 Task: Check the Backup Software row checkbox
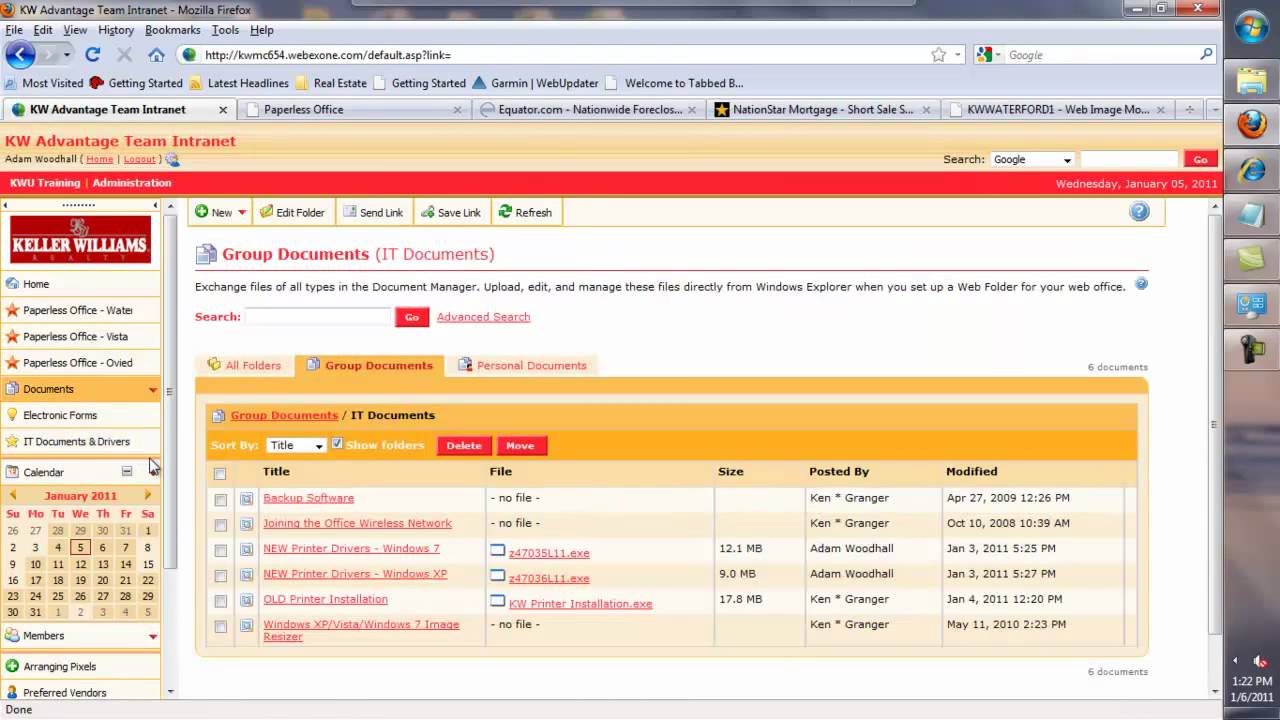(x=220, y=500)
